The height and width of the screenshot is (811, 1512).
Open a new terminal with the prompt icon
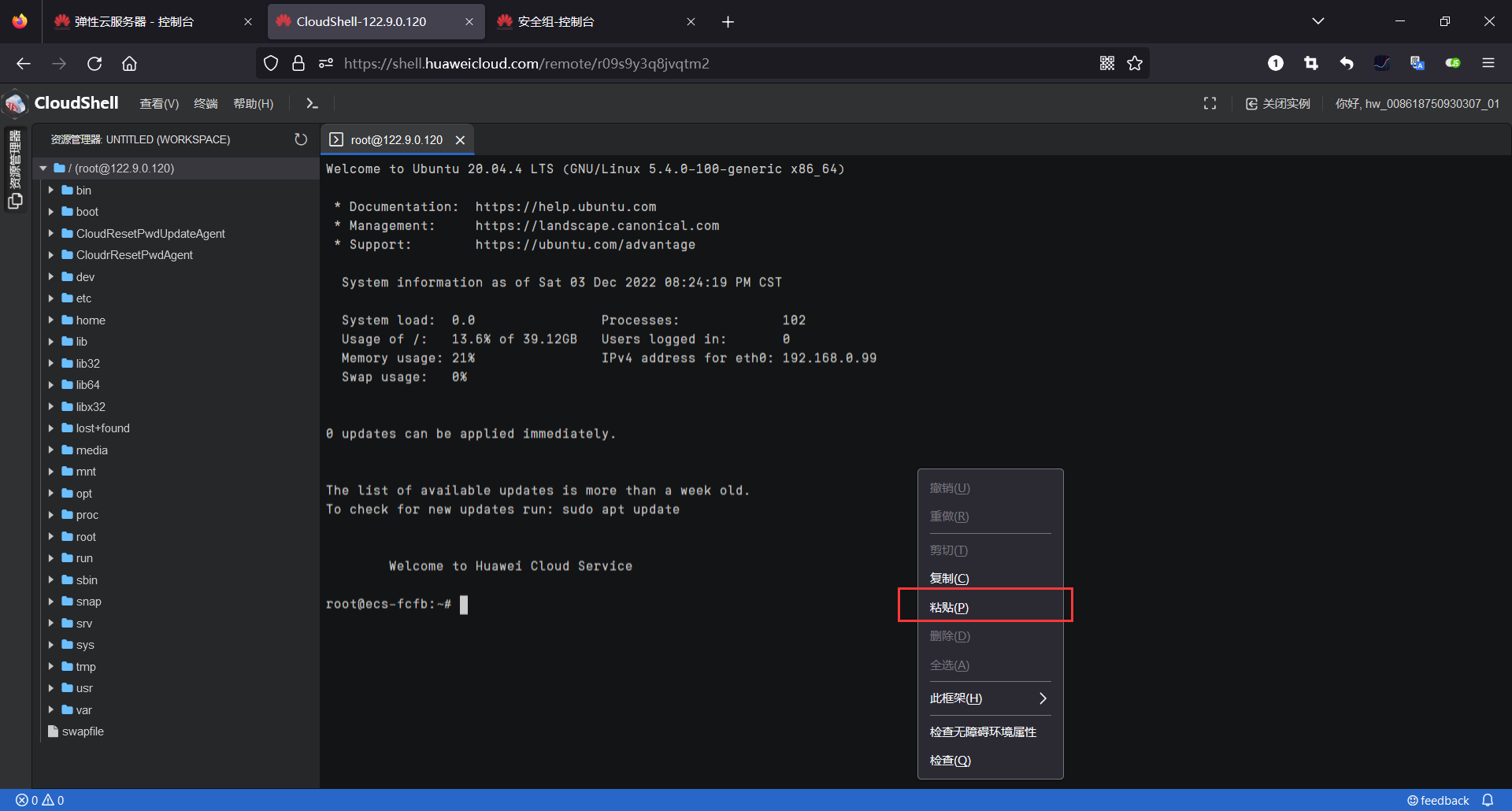[312, 103]
